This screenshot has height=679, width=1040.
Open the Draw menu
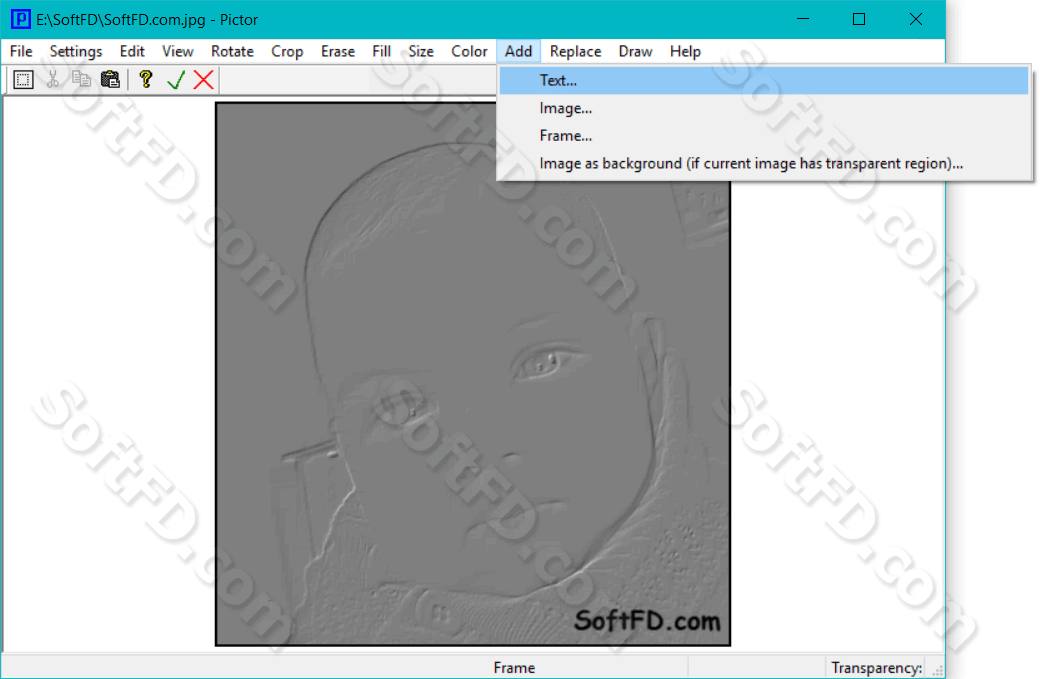635,51
